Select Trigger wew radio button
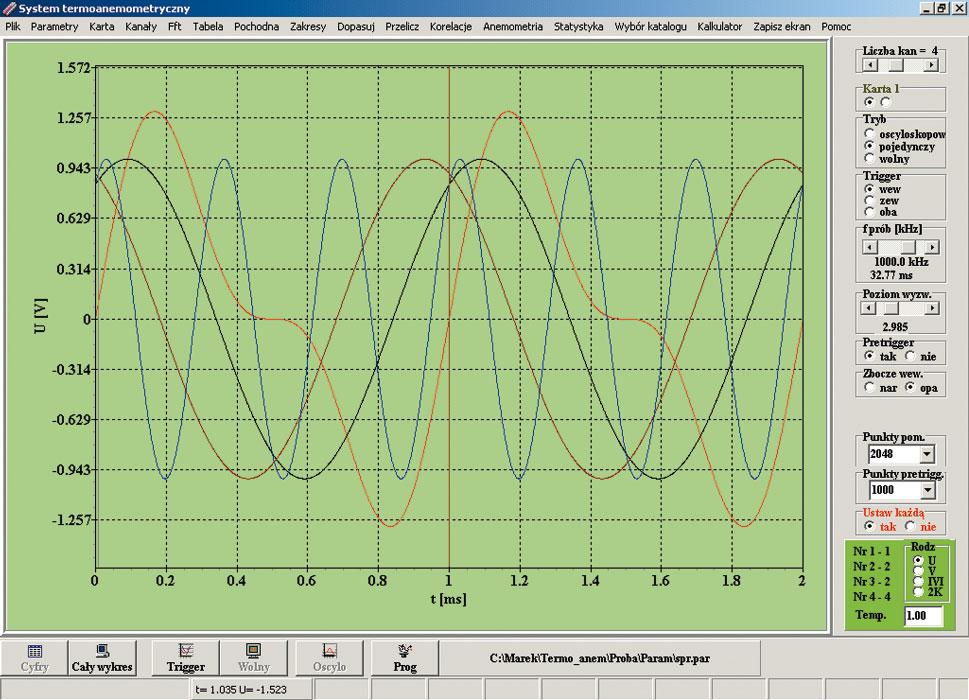Viewport: 969px width, 700px height. tap(869, 188)
